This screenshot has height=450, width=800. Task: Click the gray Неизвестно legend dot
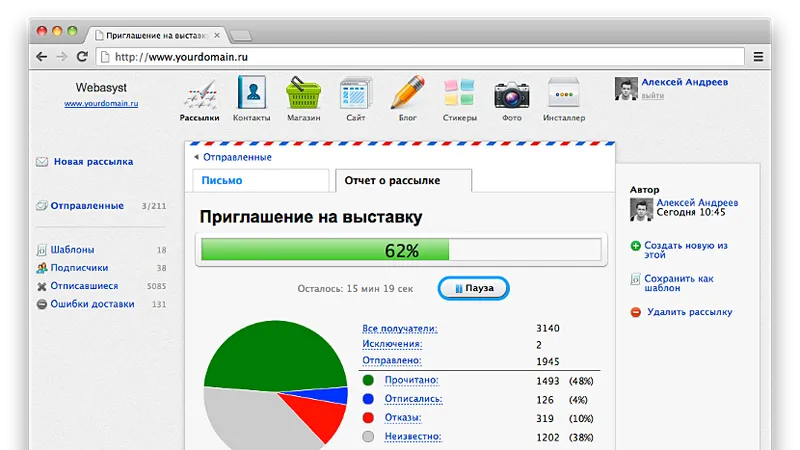368,437
